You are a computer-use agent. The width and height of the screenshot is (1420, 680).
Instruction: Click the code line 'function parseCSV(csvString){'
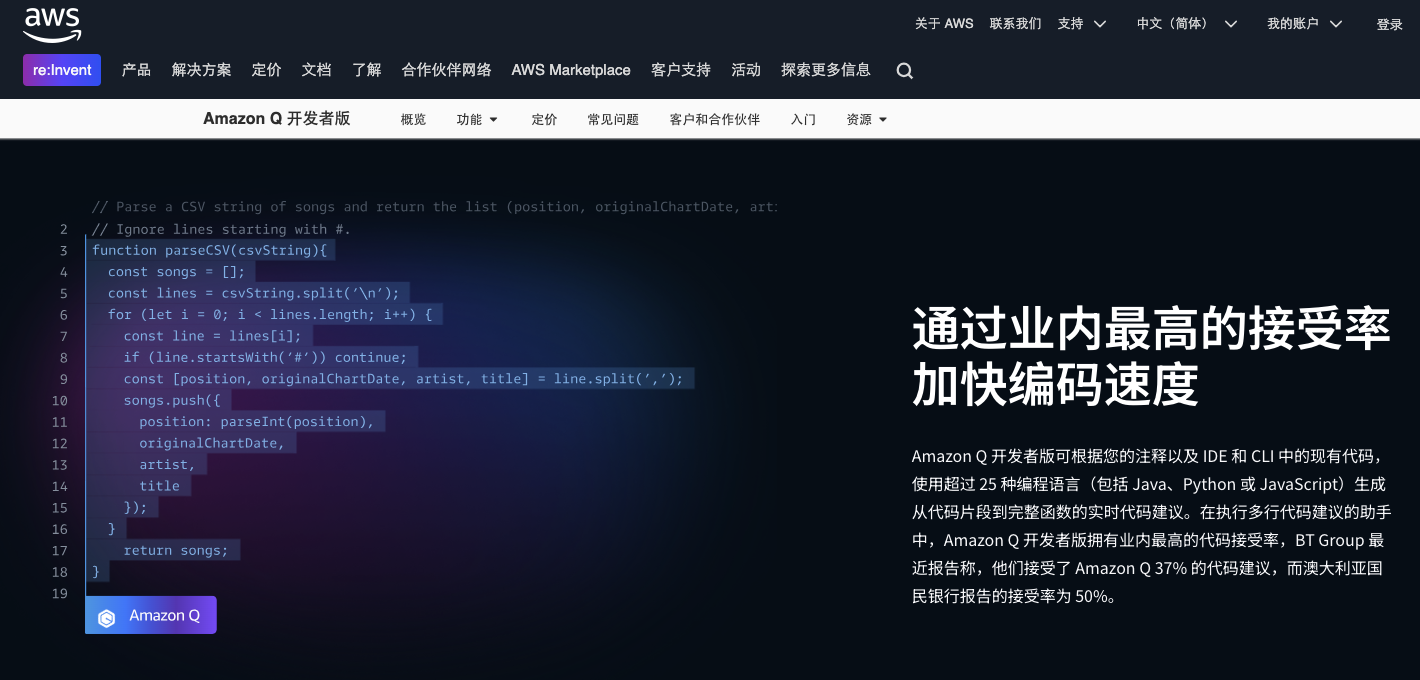tap(209, 251)
